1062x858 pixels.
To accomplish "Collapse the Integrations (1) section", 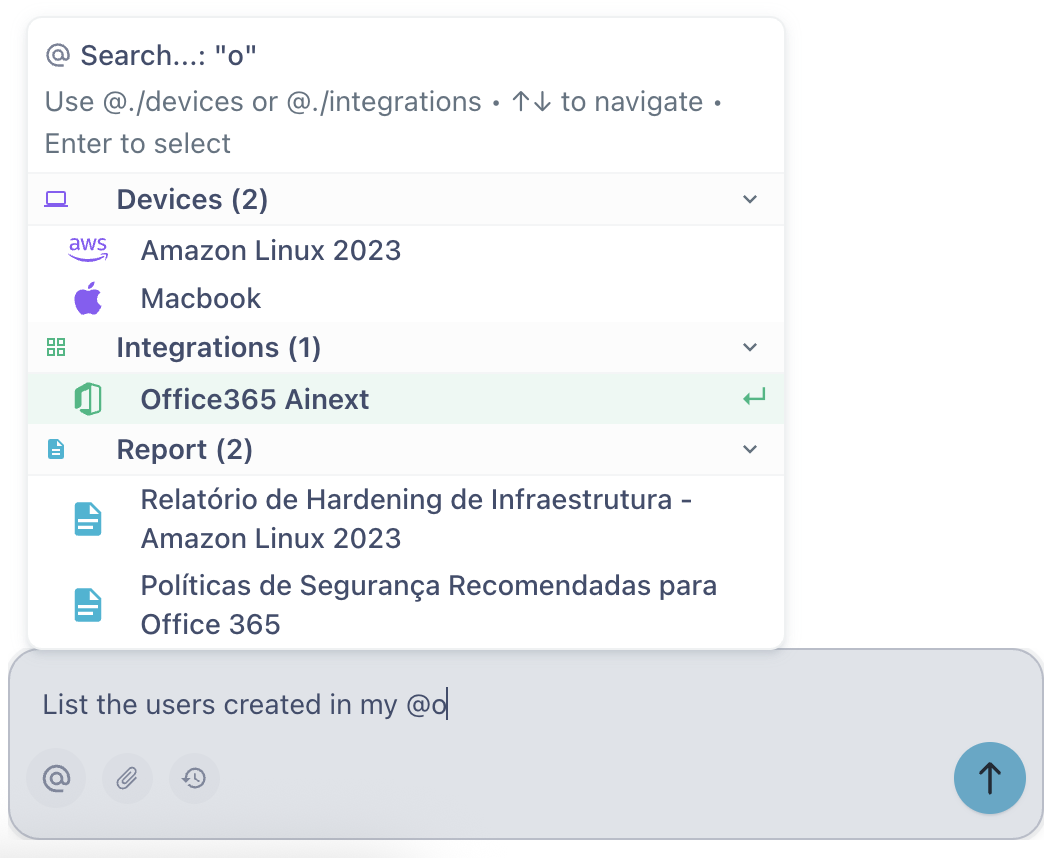I will [x=750, y=347].
